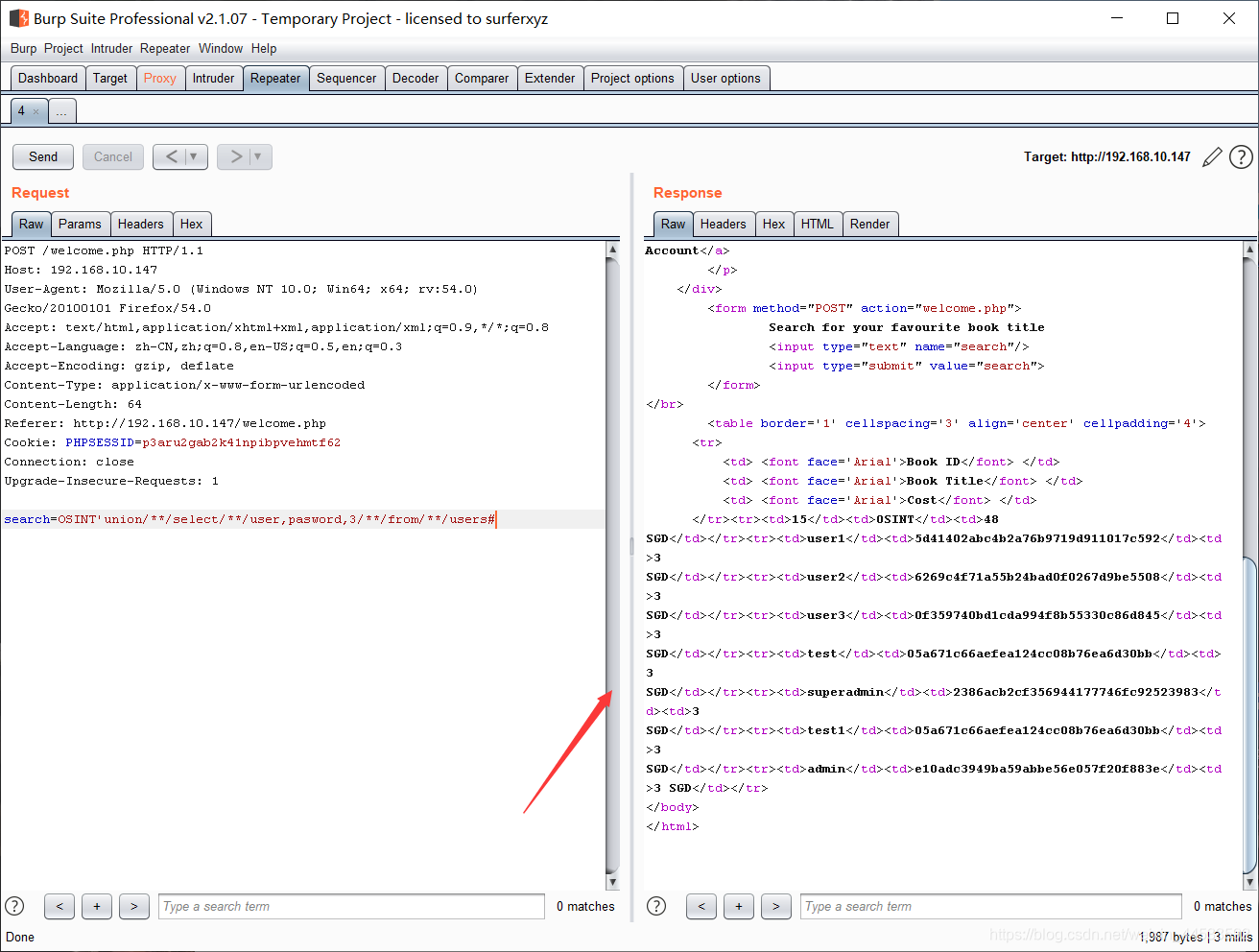
Task: Switch to the Sequencer tab
Action: point(346,79)
